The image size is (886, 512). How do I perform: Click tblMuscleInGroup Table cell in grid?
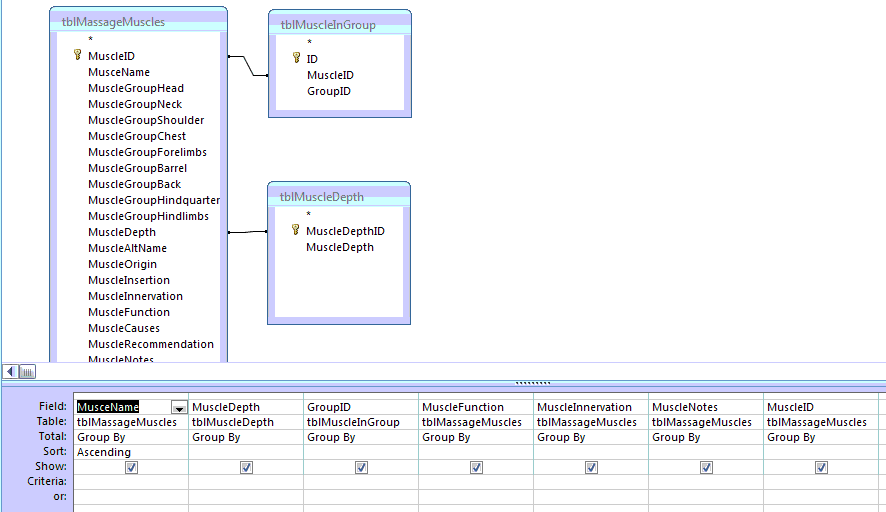pos(361,422)
